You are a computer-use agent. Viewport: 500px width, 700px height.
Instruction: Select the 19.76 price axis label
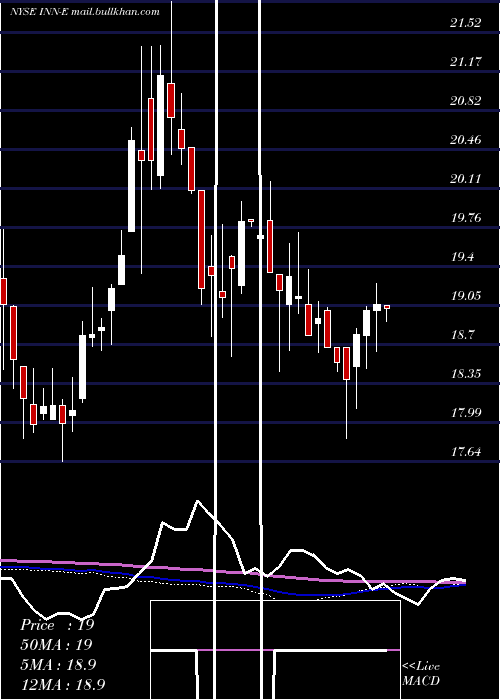pyautogui.click(x=466, y=218)
